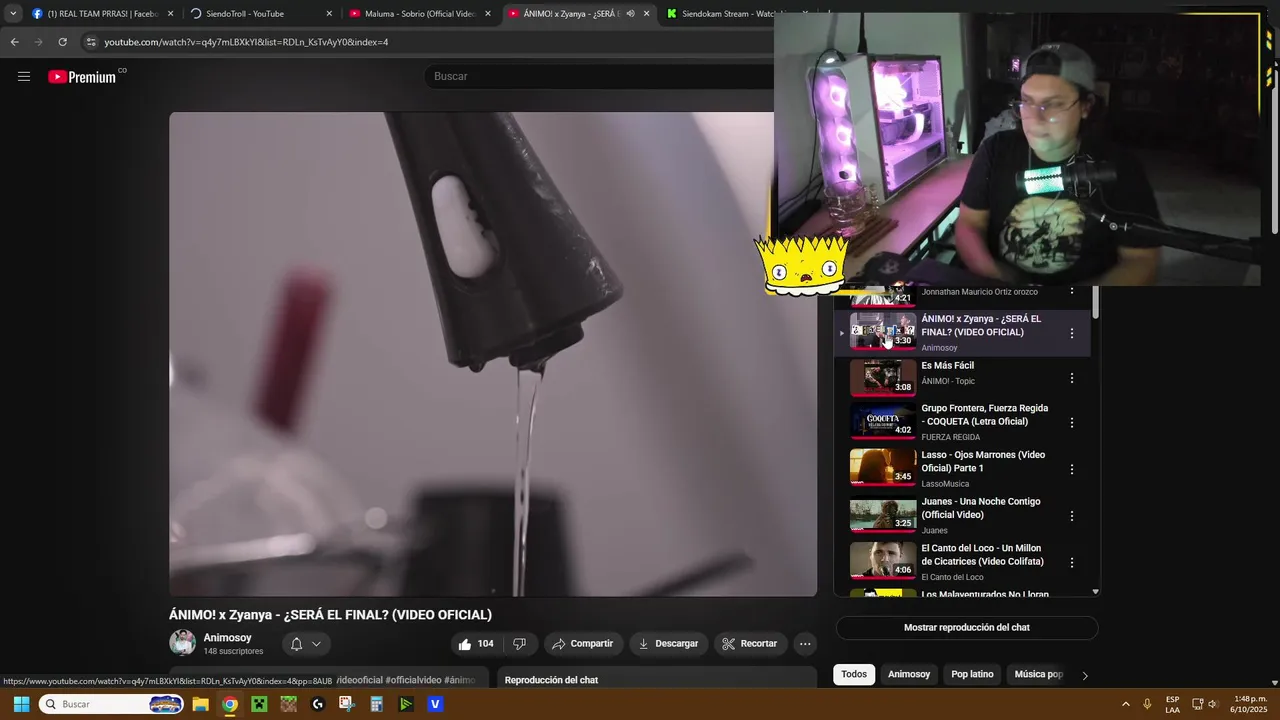This screenshot has height=720, width=1280.
Task: Play Lasso - Ojos Marrones from playlist
Action: pyautogui.click(x=962, y=468)
